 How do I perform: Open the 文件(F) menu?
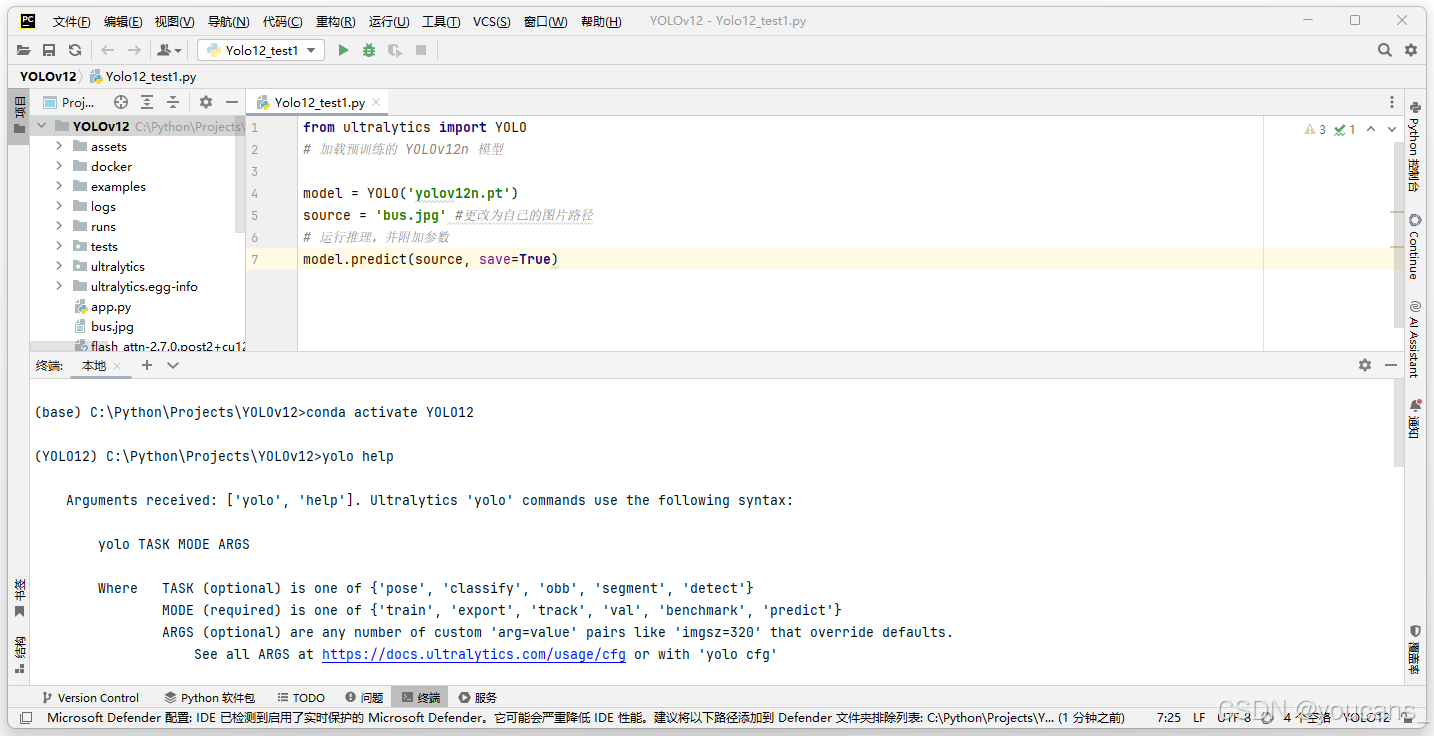[72, 21]
